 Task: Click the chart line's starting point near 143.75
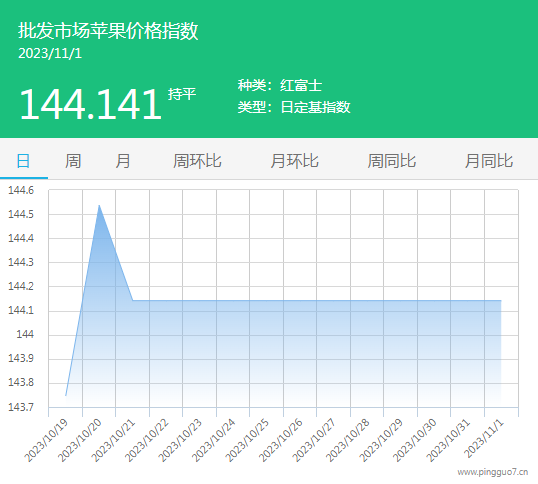66,395
